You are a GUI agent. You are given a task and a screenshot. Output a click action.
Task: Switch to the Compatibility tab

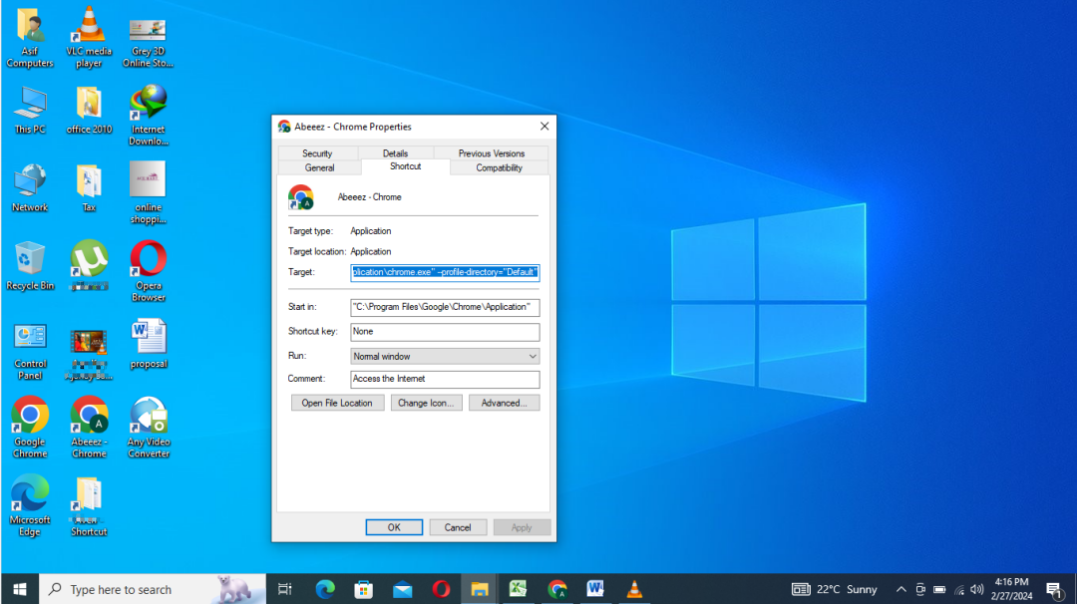(x=498, y=167)
